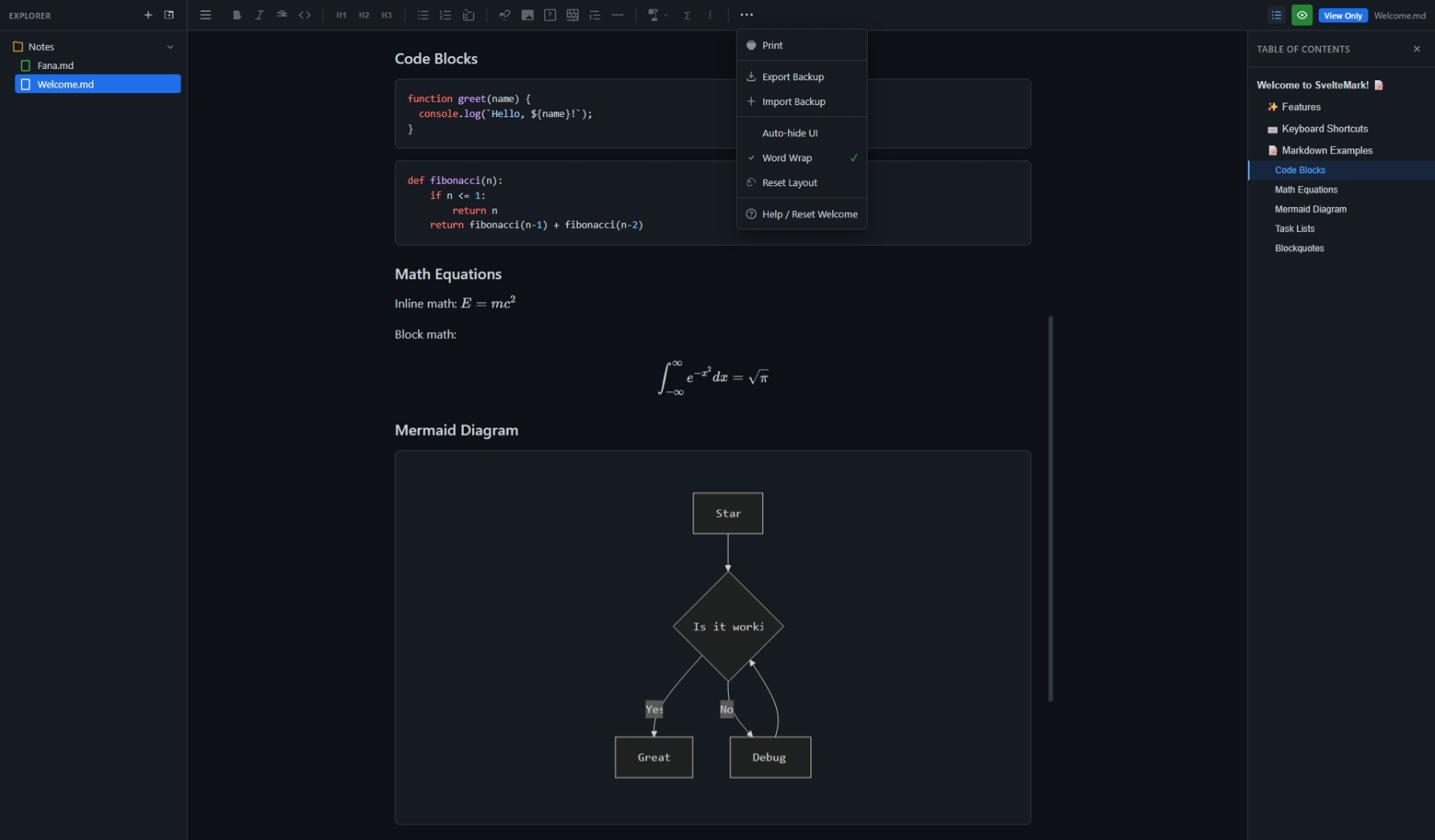
Task: Toggle bold formatting in the toolbar
Action: tap(236, 14)
